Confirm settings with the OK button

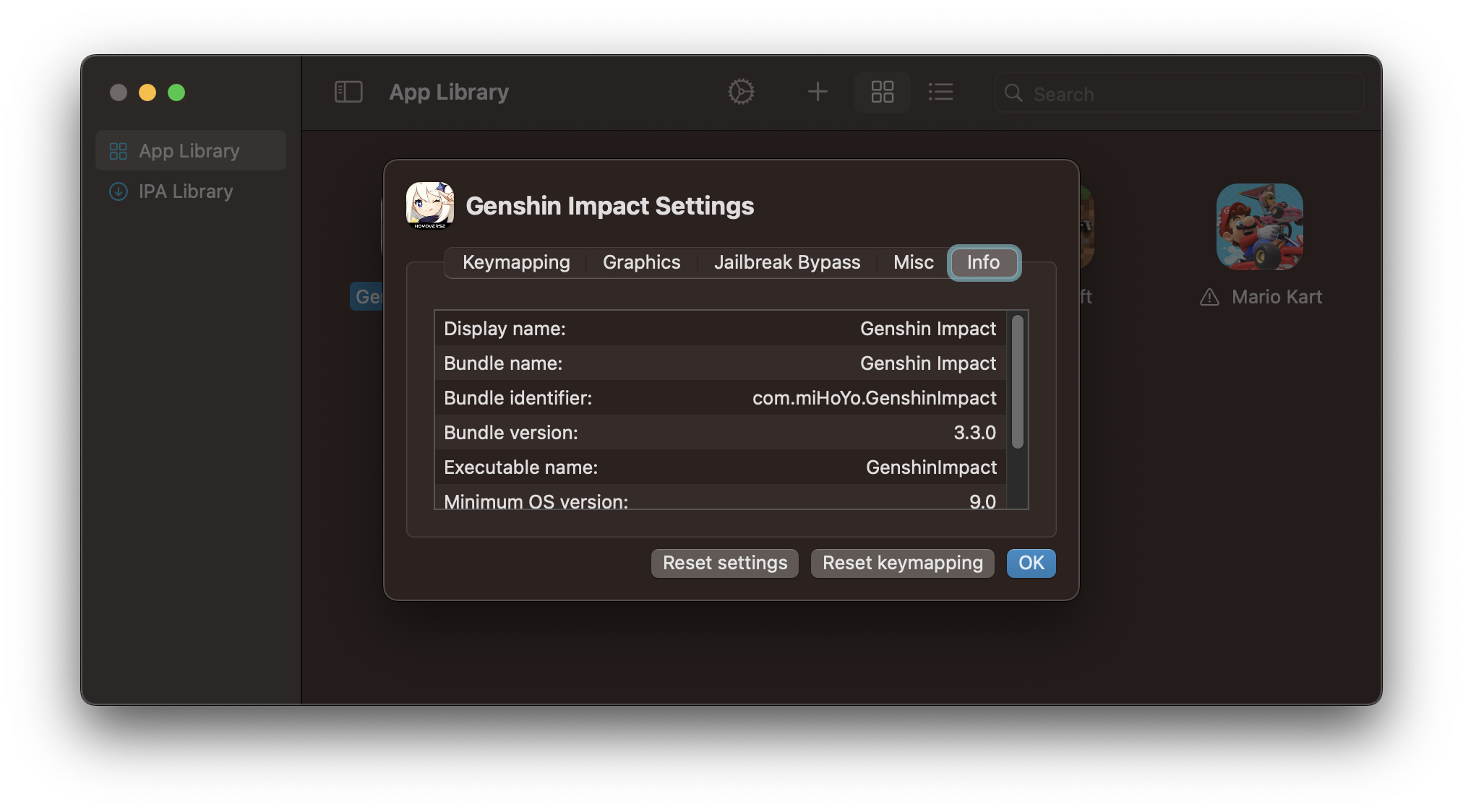click(x=1031, y=563)
